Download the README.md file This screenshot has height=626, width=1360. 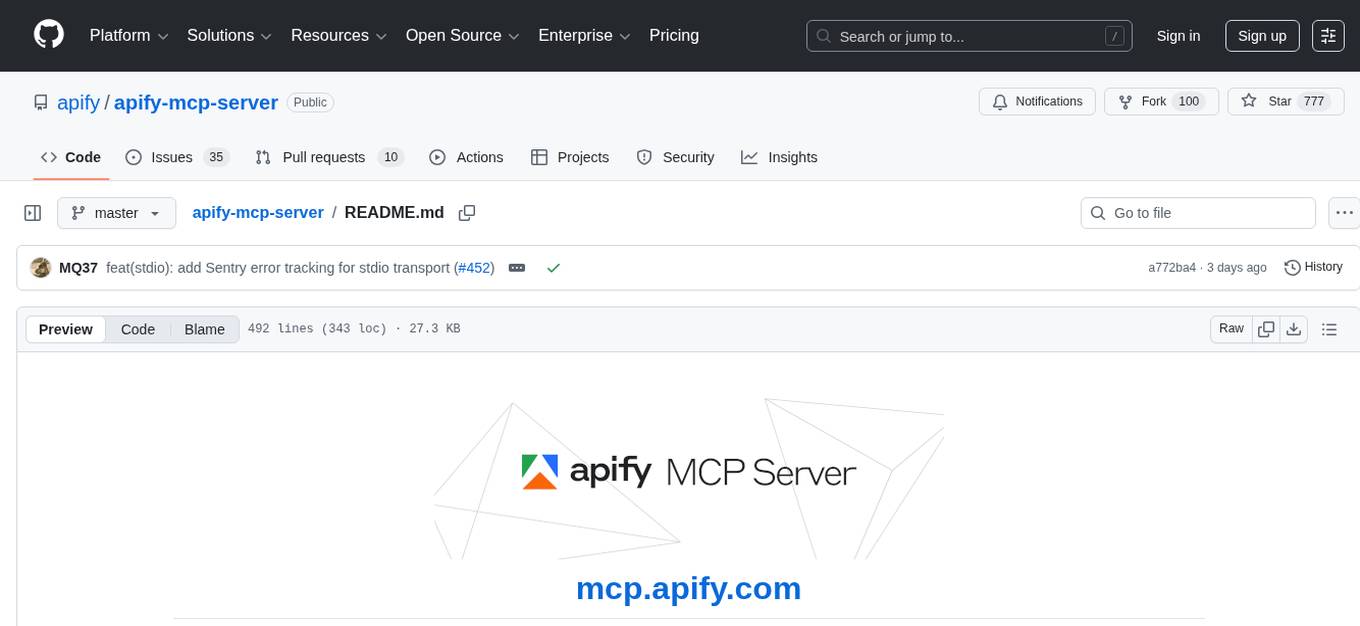1294,328
